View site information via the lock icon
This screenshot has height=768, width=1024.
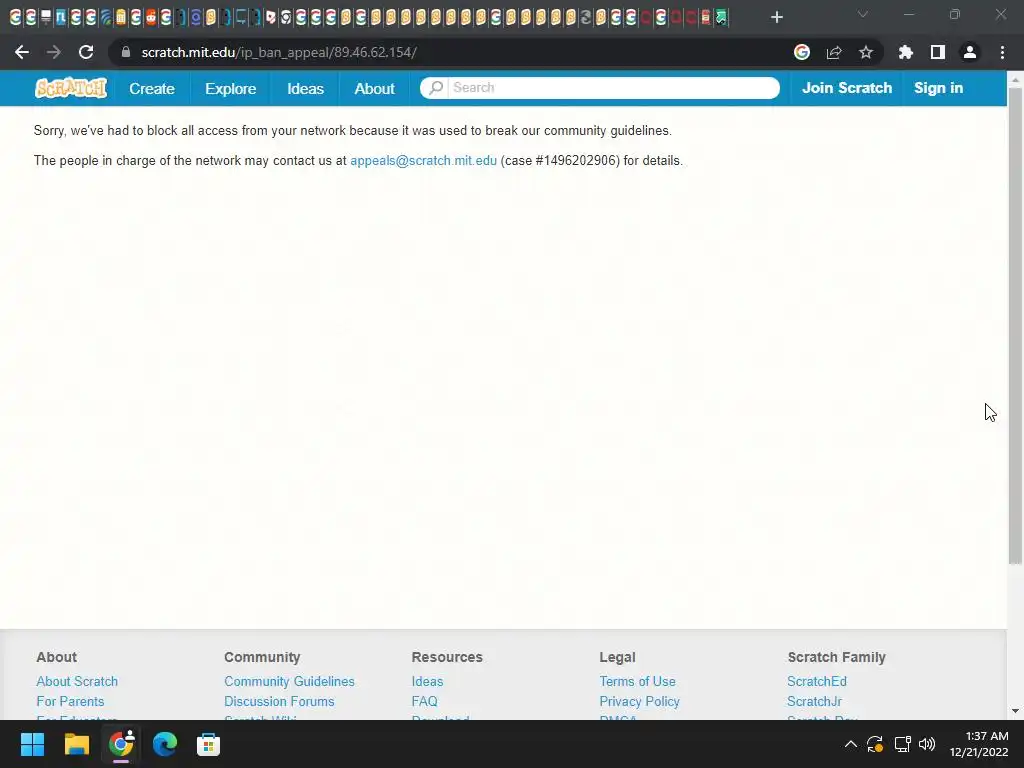pyautogui.click(x=126, y=52)
